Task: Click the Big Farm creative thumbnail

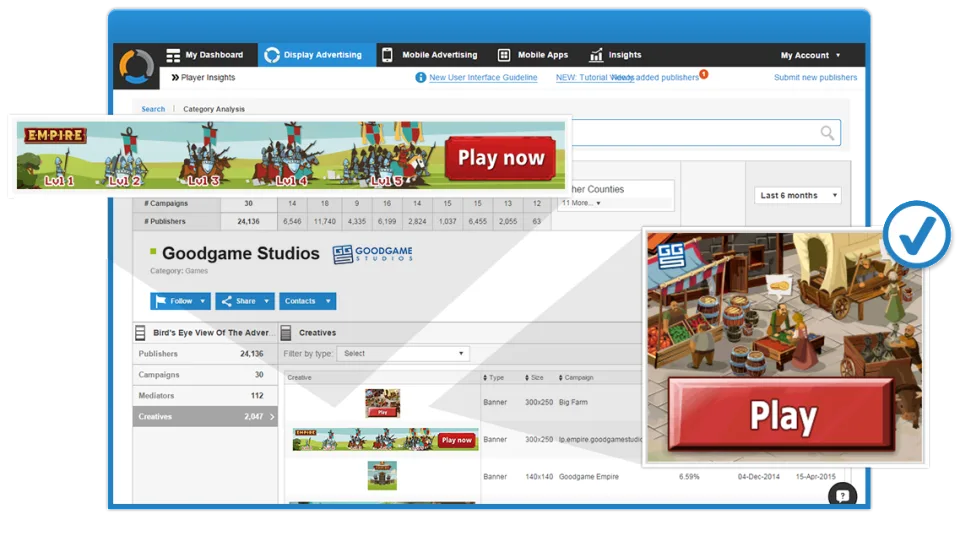Action: 383,403
